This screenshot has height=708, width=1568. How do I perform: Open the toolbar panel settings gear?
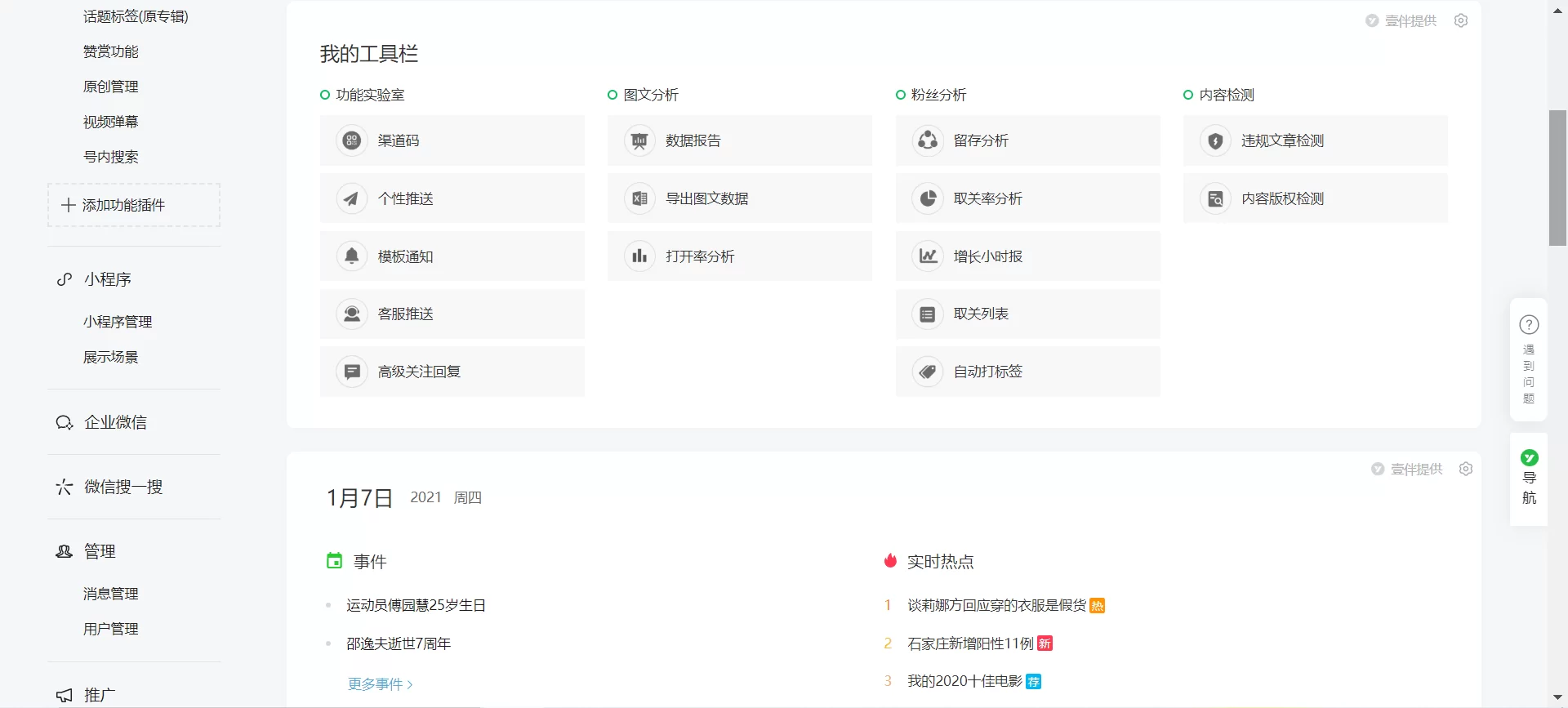point(1461,20)
